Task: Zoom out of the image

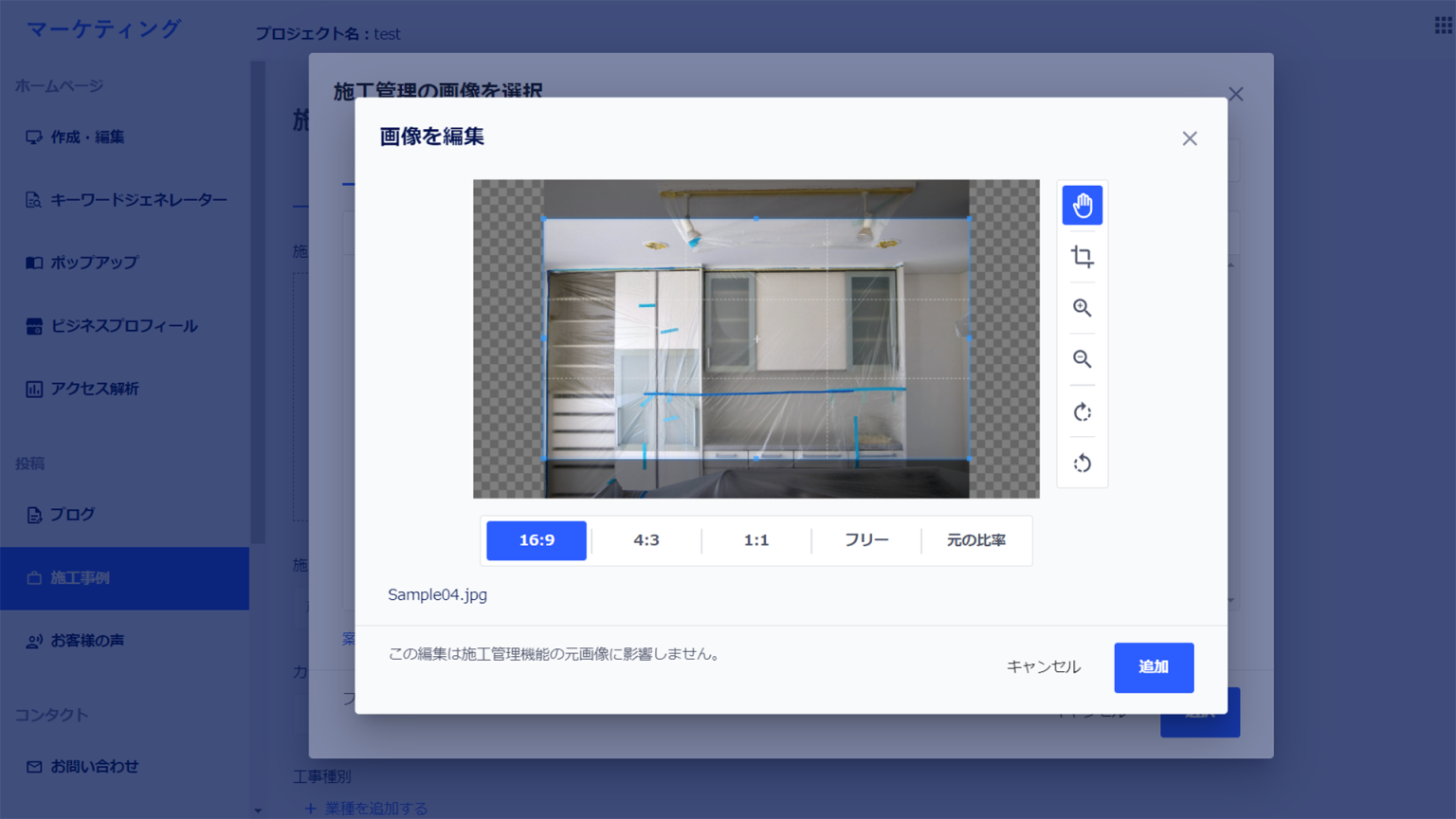Action: [1082, 359]
